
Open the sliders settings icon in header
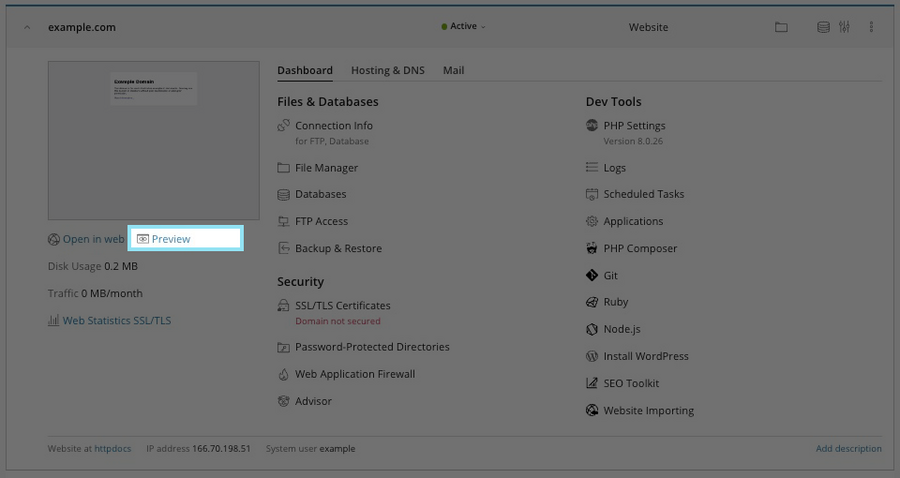pos(844,27)
